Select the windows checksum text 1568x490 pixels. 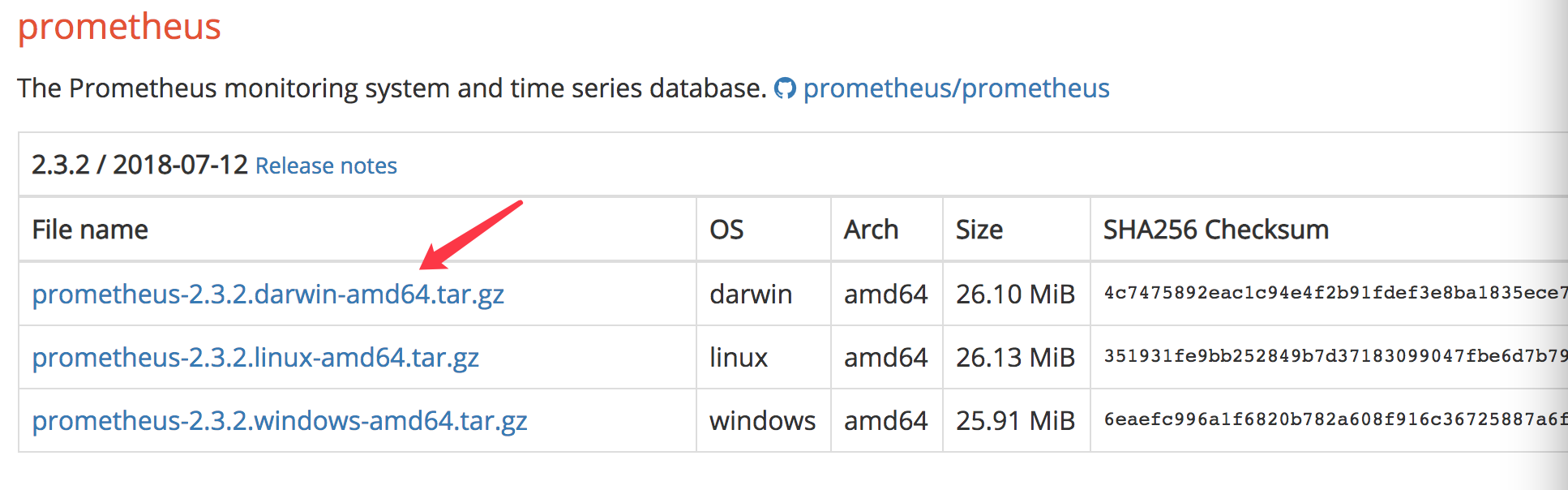pyautogui.click(x=1335, y=419)
